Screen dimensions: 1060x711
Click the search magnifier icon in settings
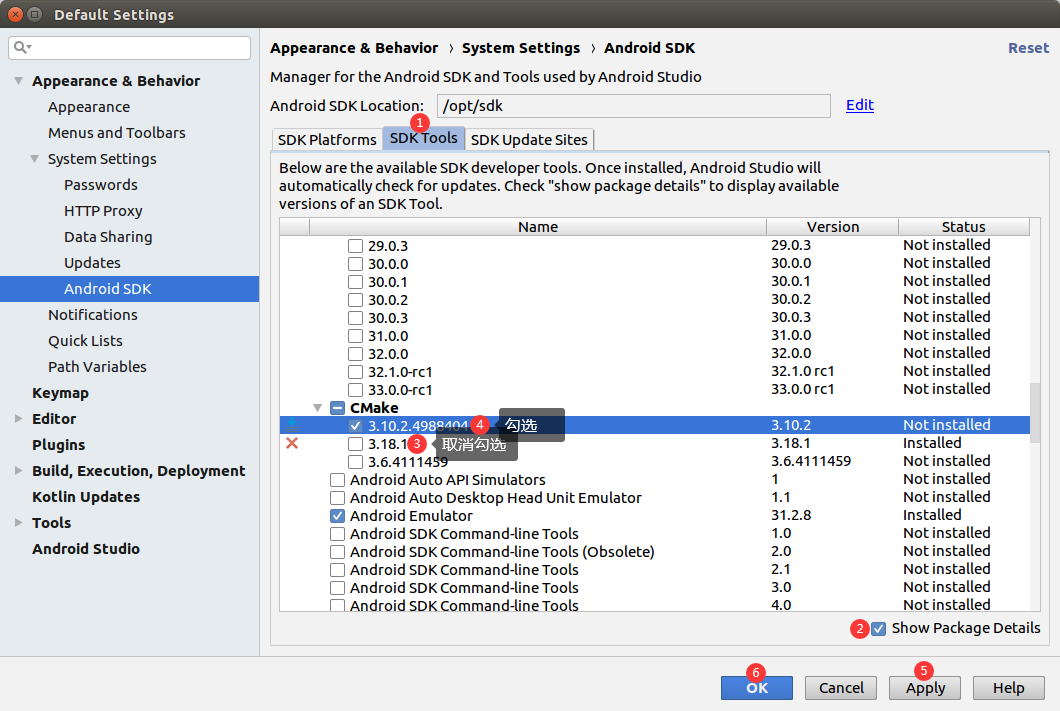click(x=22, y=47)
